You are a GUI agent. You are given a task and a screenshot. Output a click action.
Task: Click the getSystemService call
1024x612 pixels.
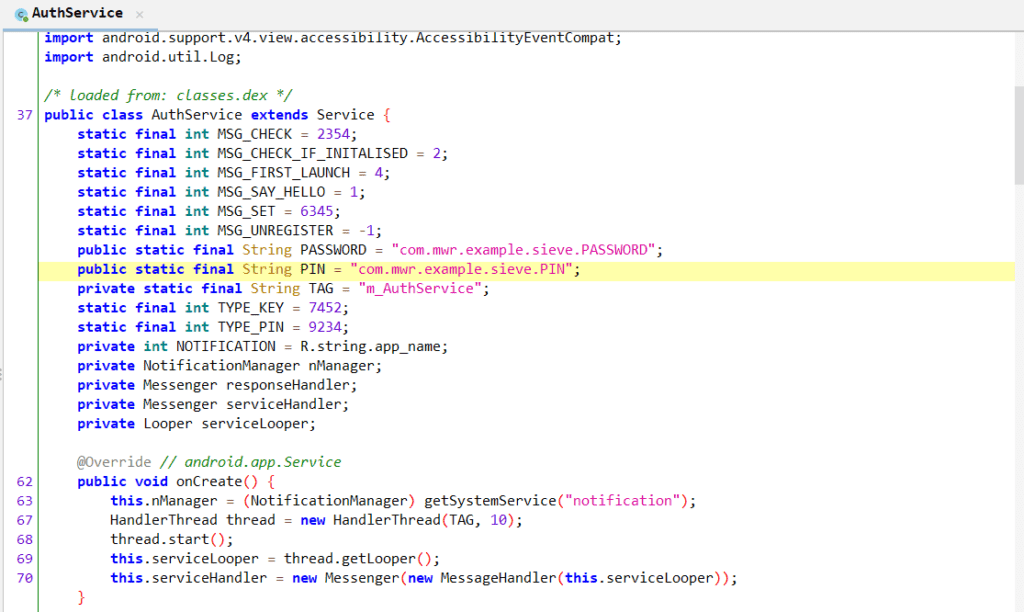(490, 501)
